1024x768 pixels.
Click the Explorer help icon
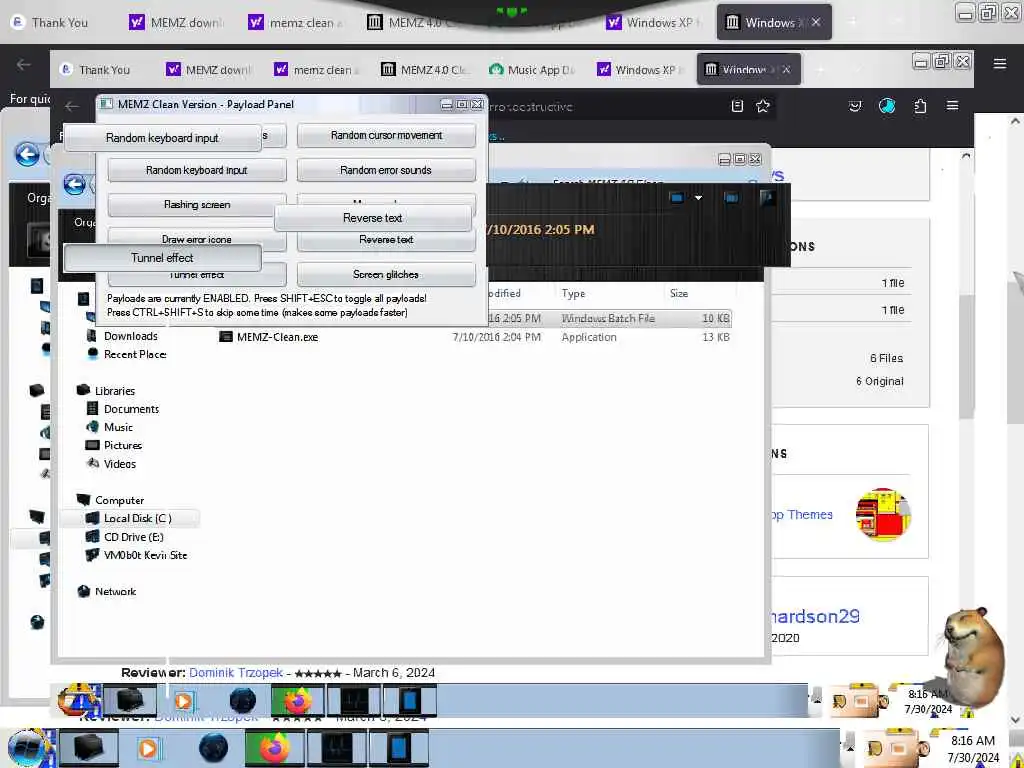click(x=767, y=197)
